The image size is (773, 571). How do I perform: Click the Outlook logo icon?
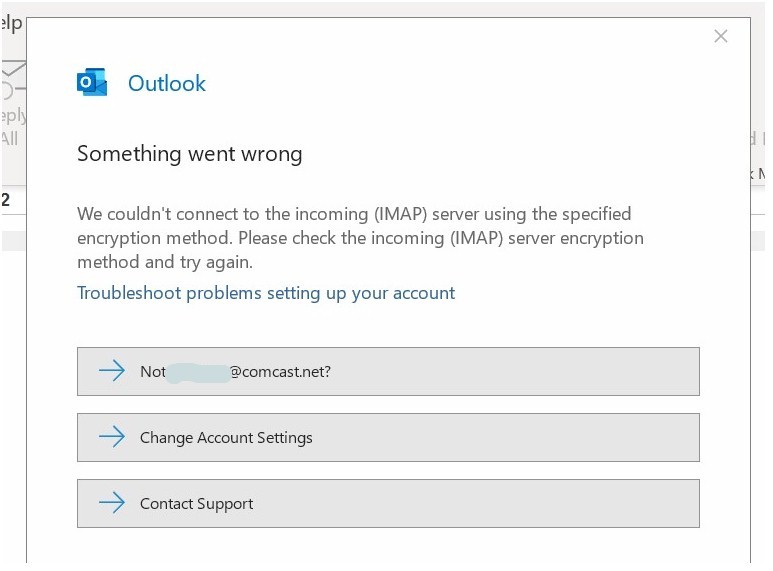pos(92,83)
